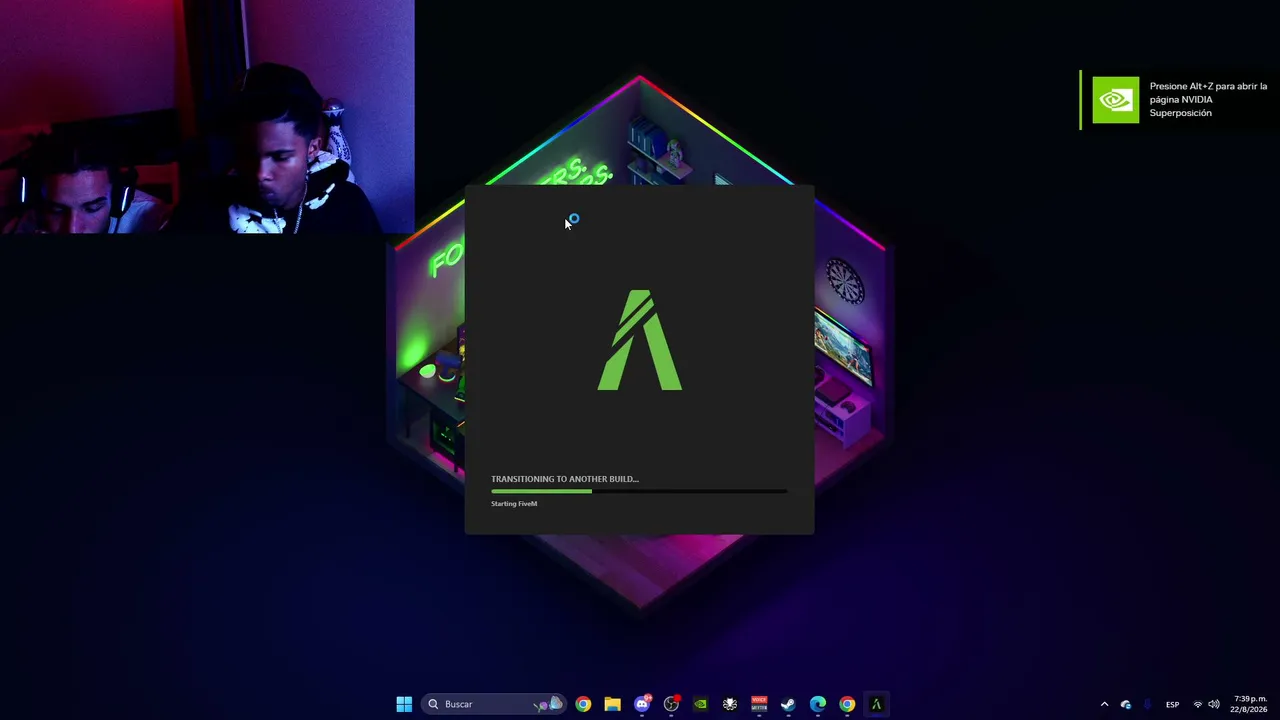Click the FiveM logo in the loader window
This screenshot has width=1280, height=720.
click(x=640, y=340)
